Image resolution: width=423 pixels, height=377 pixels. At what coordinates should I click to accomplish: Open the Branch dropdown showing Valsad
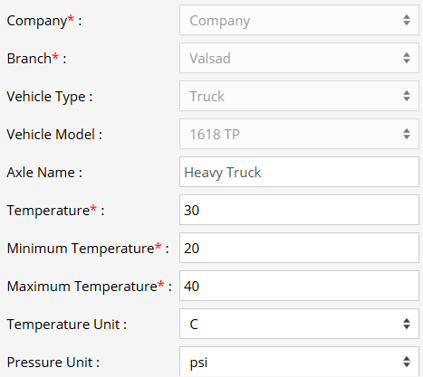[299, 58]
